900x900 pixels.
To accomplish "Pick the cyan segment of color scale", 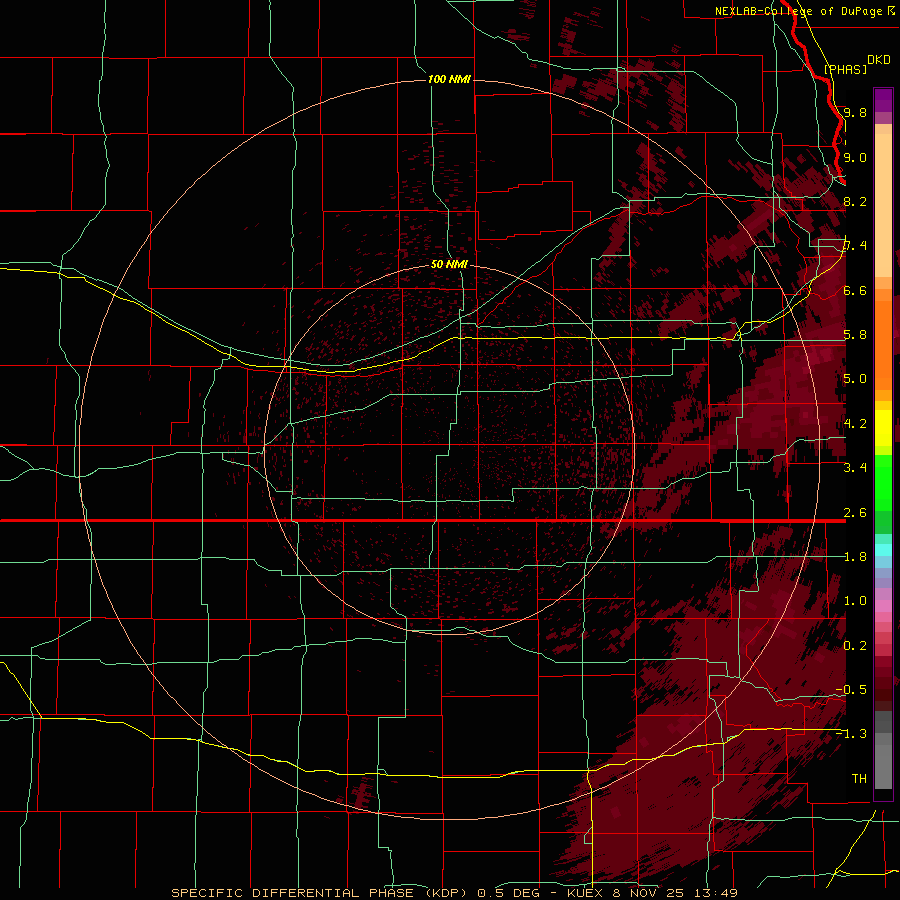I will [x=883, y=550].
